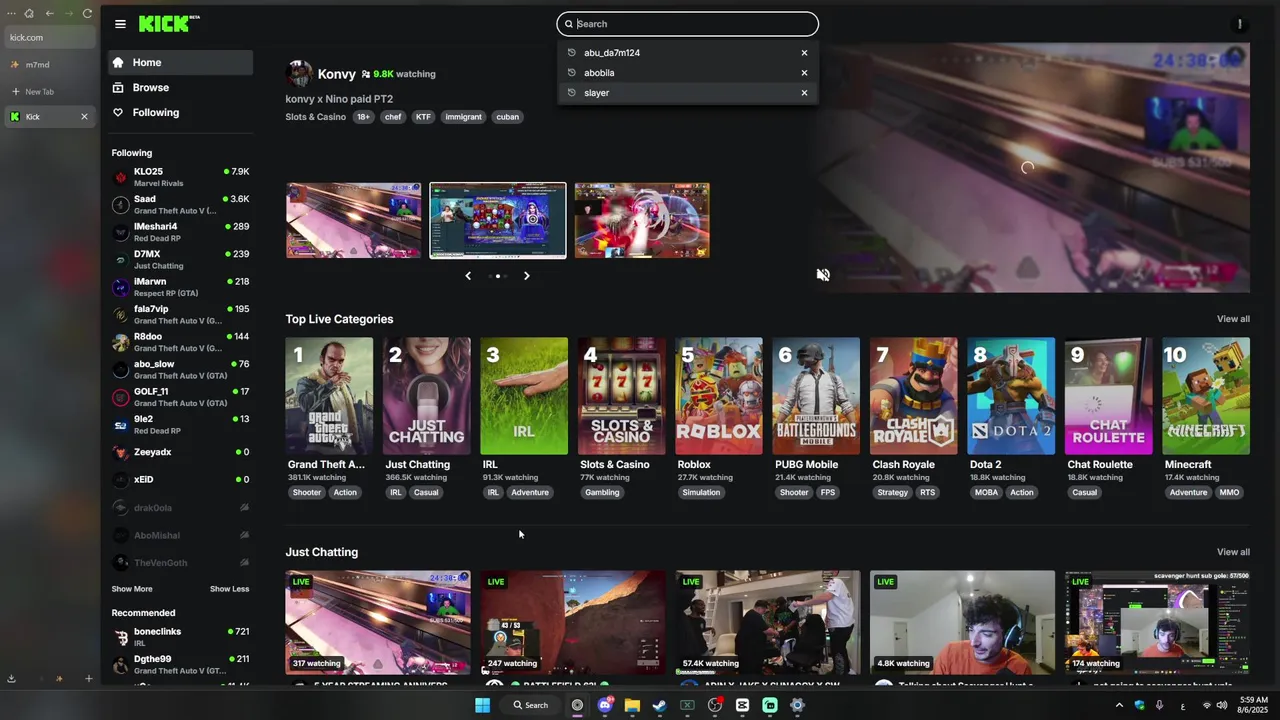Screen dimensions: 1280x720
Task: Open Zeeyadx channel in Following list
Action: pyautogui.click(x=181, y=452)
